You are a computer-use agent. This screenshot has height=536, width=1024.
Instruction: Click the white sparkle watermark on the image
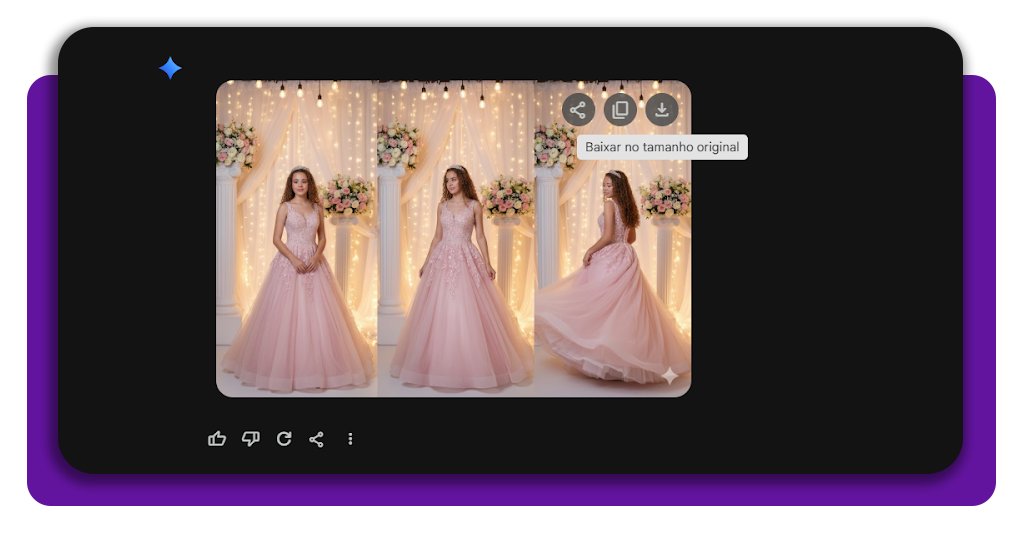pyautogui.click(x=669, y=376)
